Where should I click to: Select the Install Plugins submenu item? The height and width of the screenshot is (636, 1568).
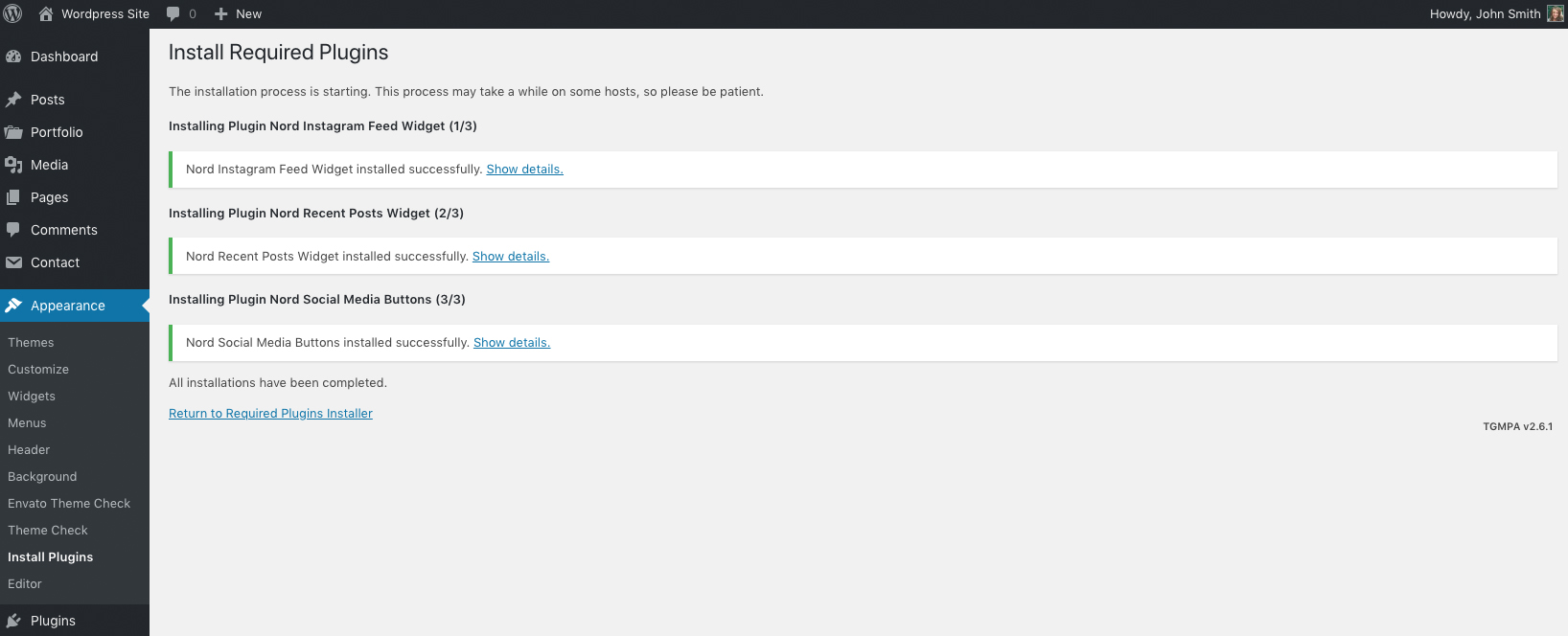tap(51, 556)
